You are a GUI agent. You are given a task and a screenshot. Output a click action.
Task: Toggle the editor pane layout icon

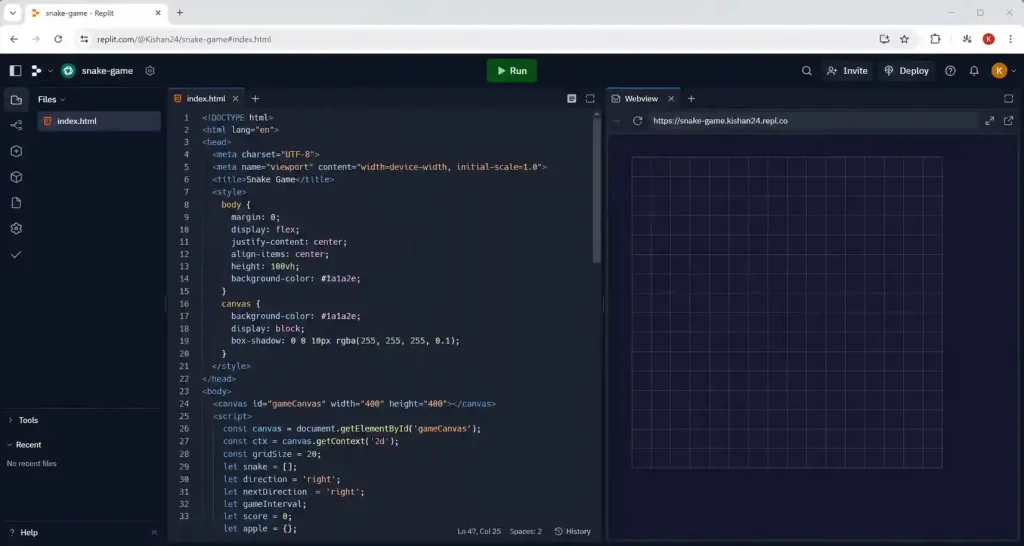click(x=571, y=99)
